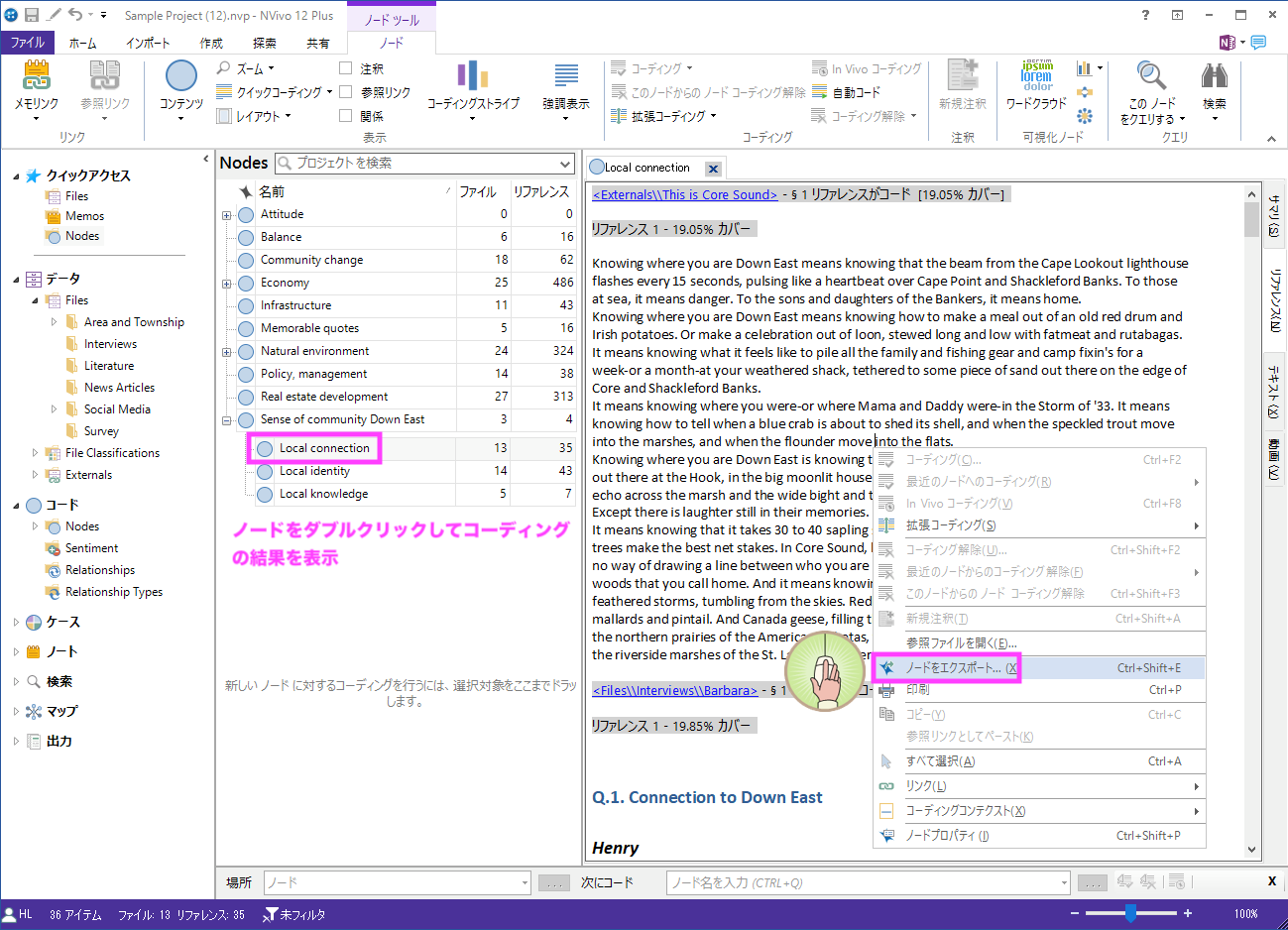Click the コーディングストライプ icon

tap(473, 78)
